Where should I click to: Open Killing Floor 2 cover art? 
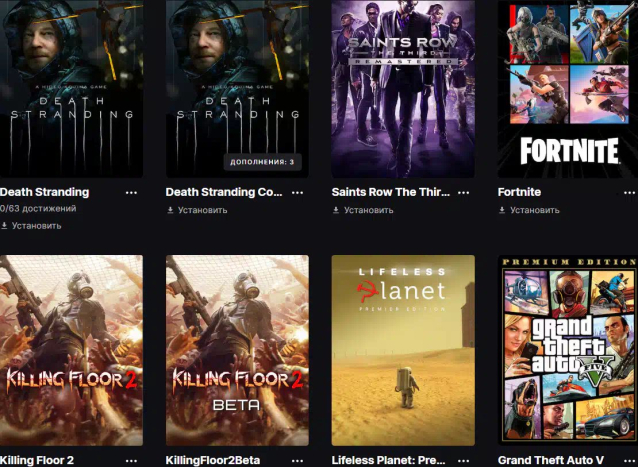click(71, 350)
